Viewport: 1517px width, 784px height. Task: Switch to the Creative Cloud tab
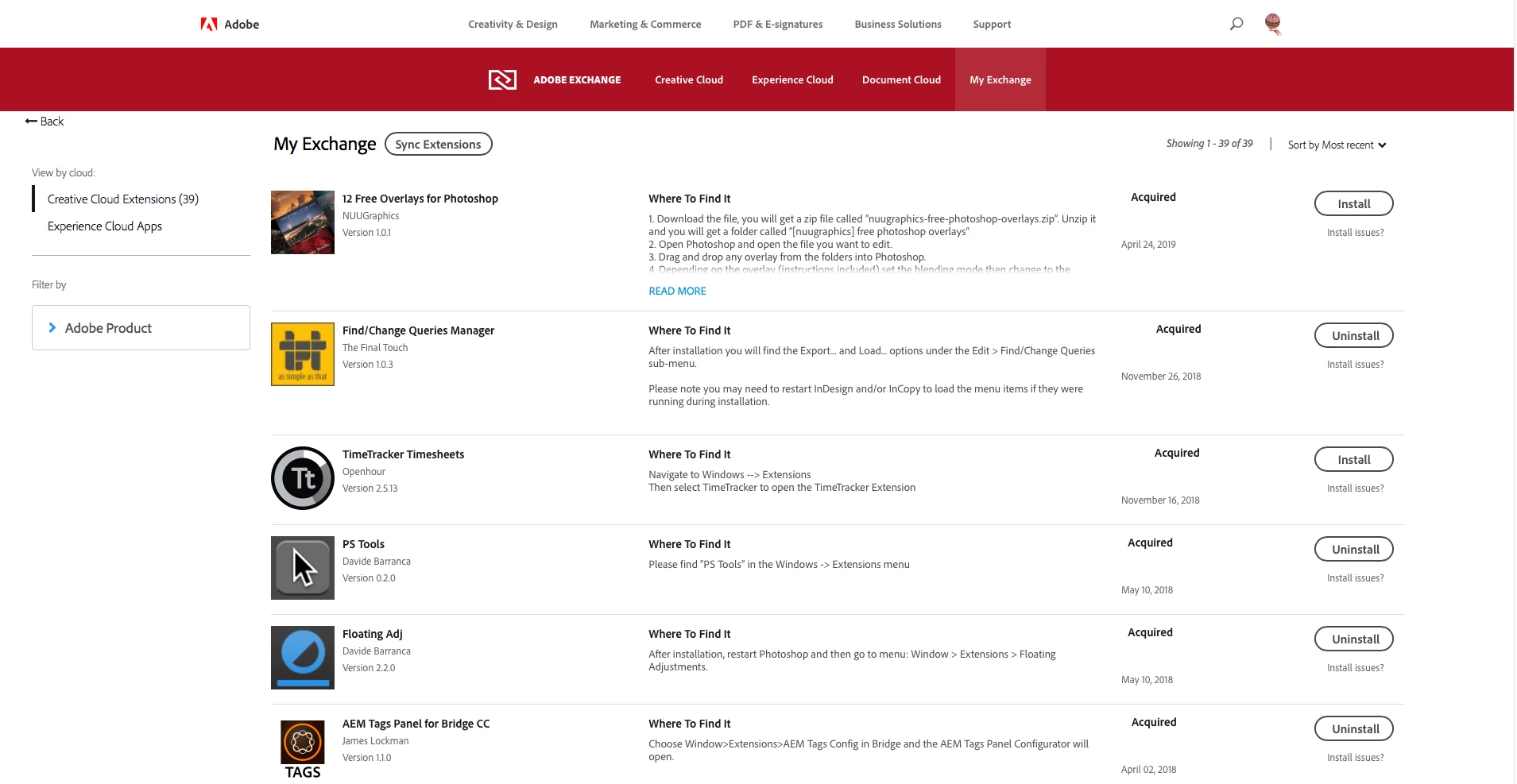point(689,80)
